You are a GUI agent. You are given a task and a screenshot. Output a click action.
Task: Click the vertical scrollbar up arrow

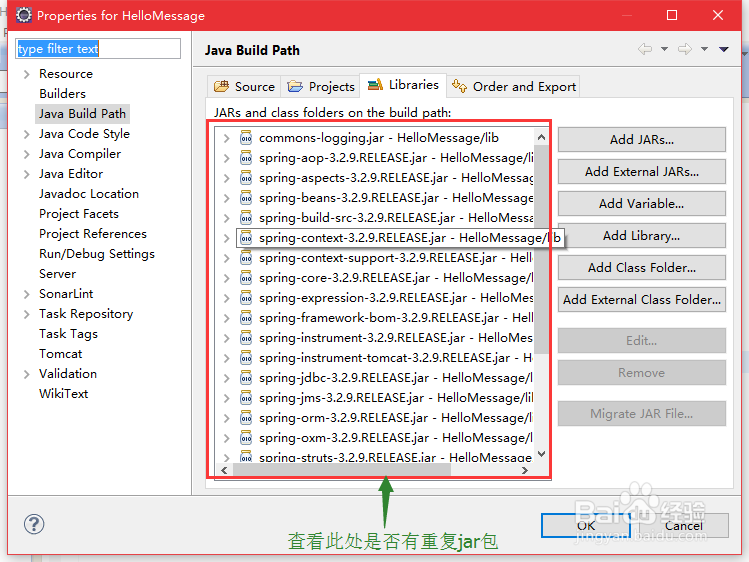point(541,138)
